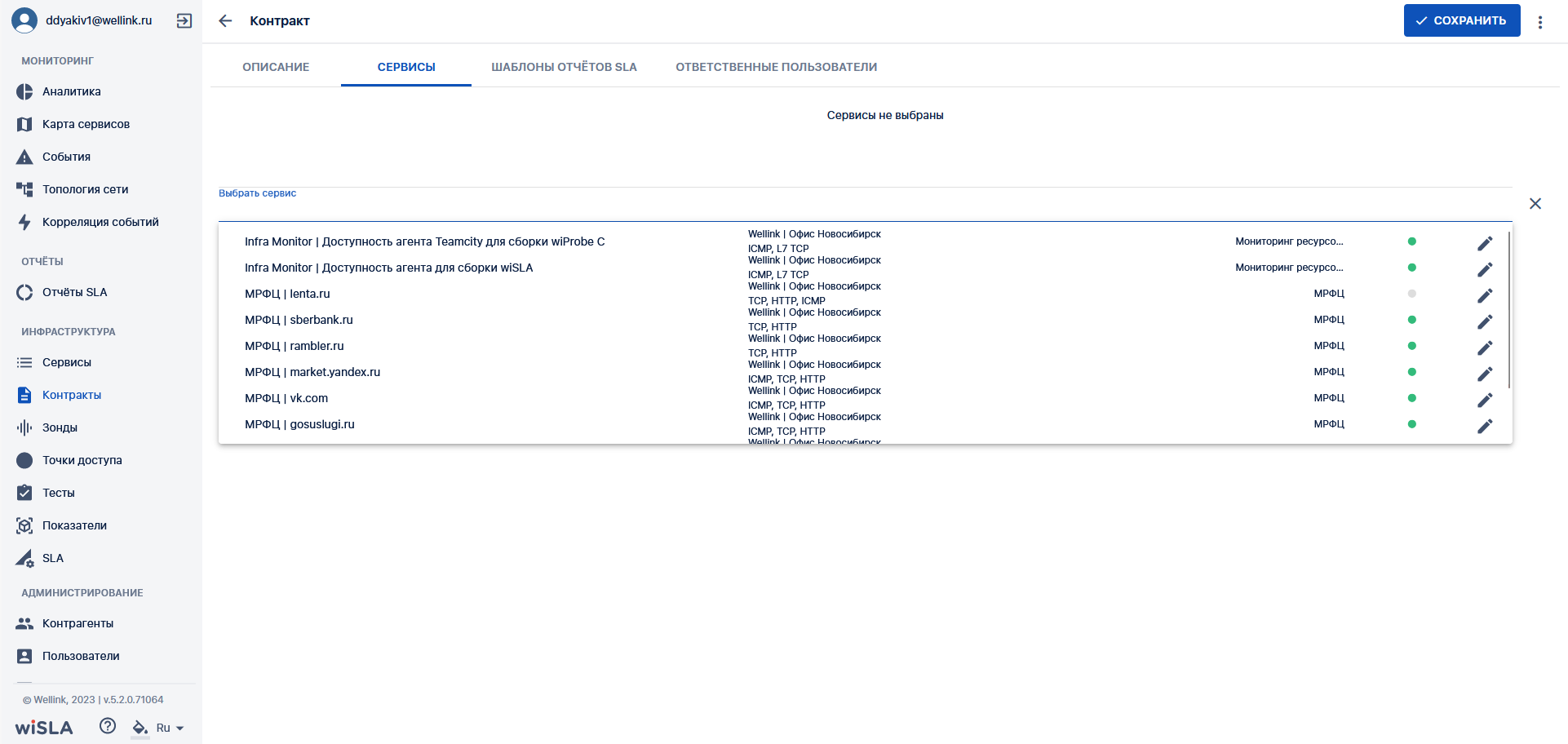
Task: Collapse the sidebar using the logout-arrow icon
Action: tap(184, 21)
